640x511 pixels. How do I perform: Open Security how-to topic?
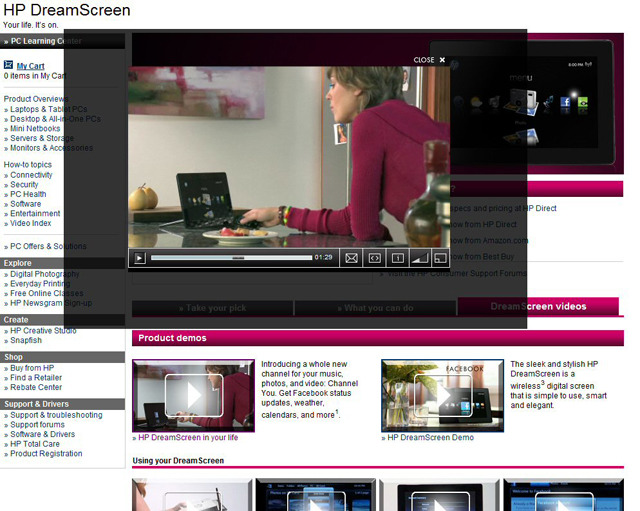pos(24,184)
